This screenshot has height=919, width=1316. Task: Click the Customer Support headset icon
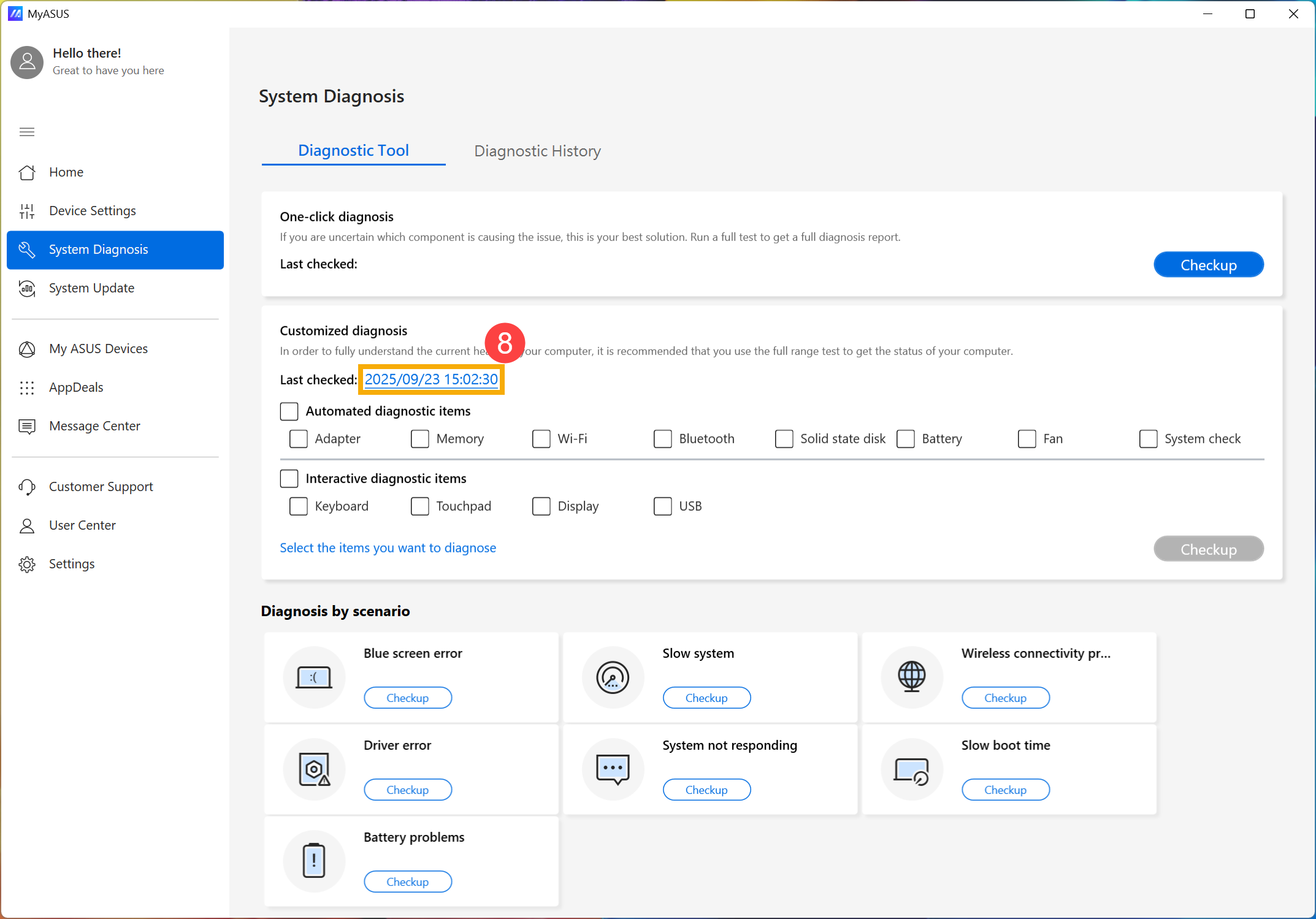(x=27, y=487)
